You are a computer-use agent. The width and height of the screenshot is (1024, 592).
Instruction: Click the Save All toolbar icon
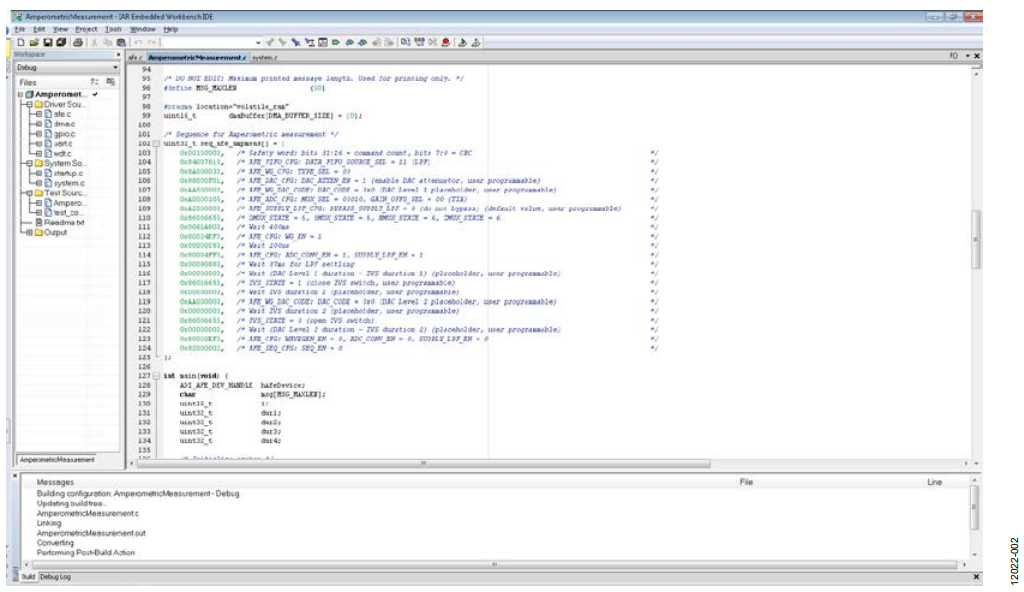pos(61,43)
